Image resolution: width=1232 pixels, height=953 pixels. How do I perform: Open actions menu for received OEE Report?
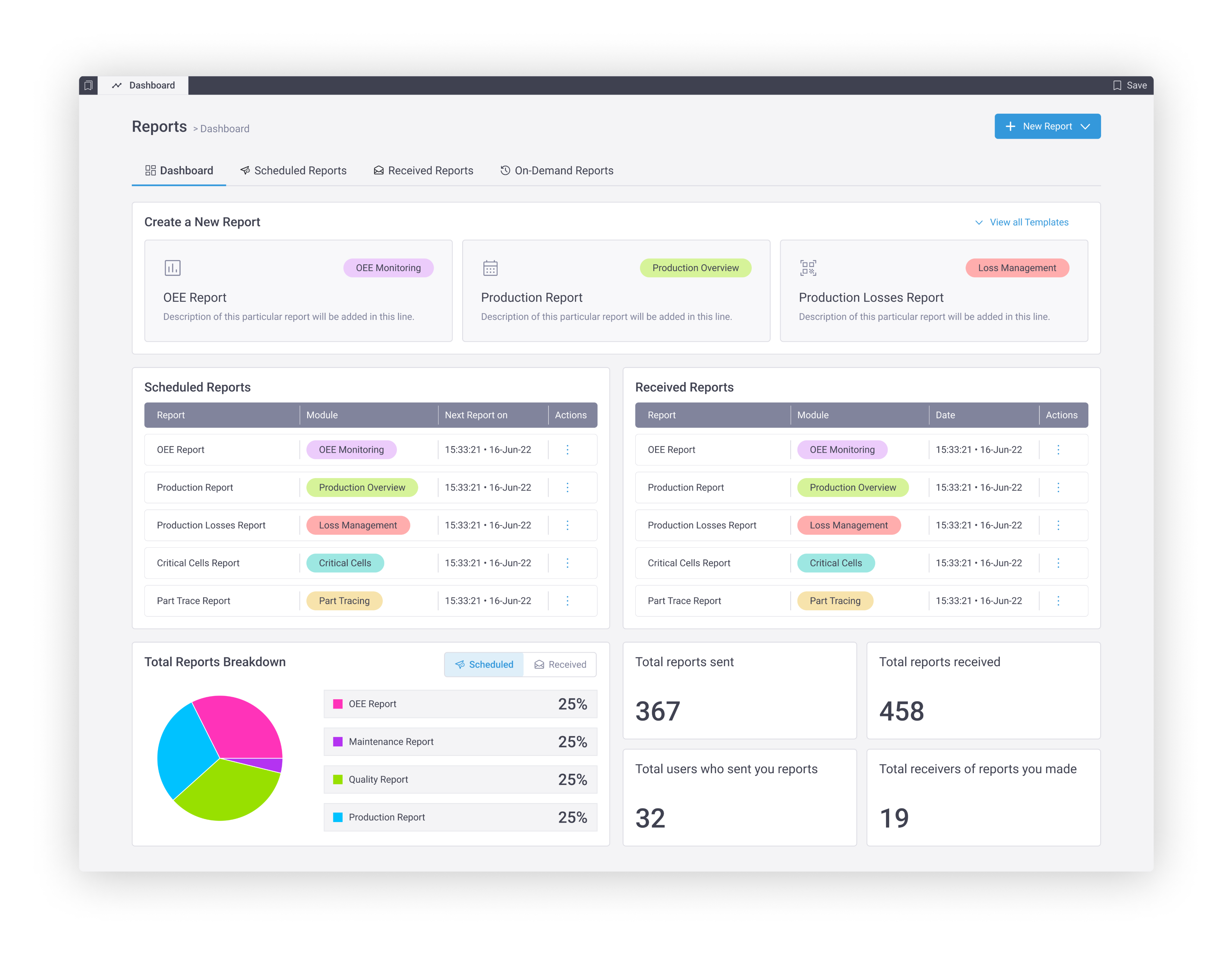click(1058, 450)
